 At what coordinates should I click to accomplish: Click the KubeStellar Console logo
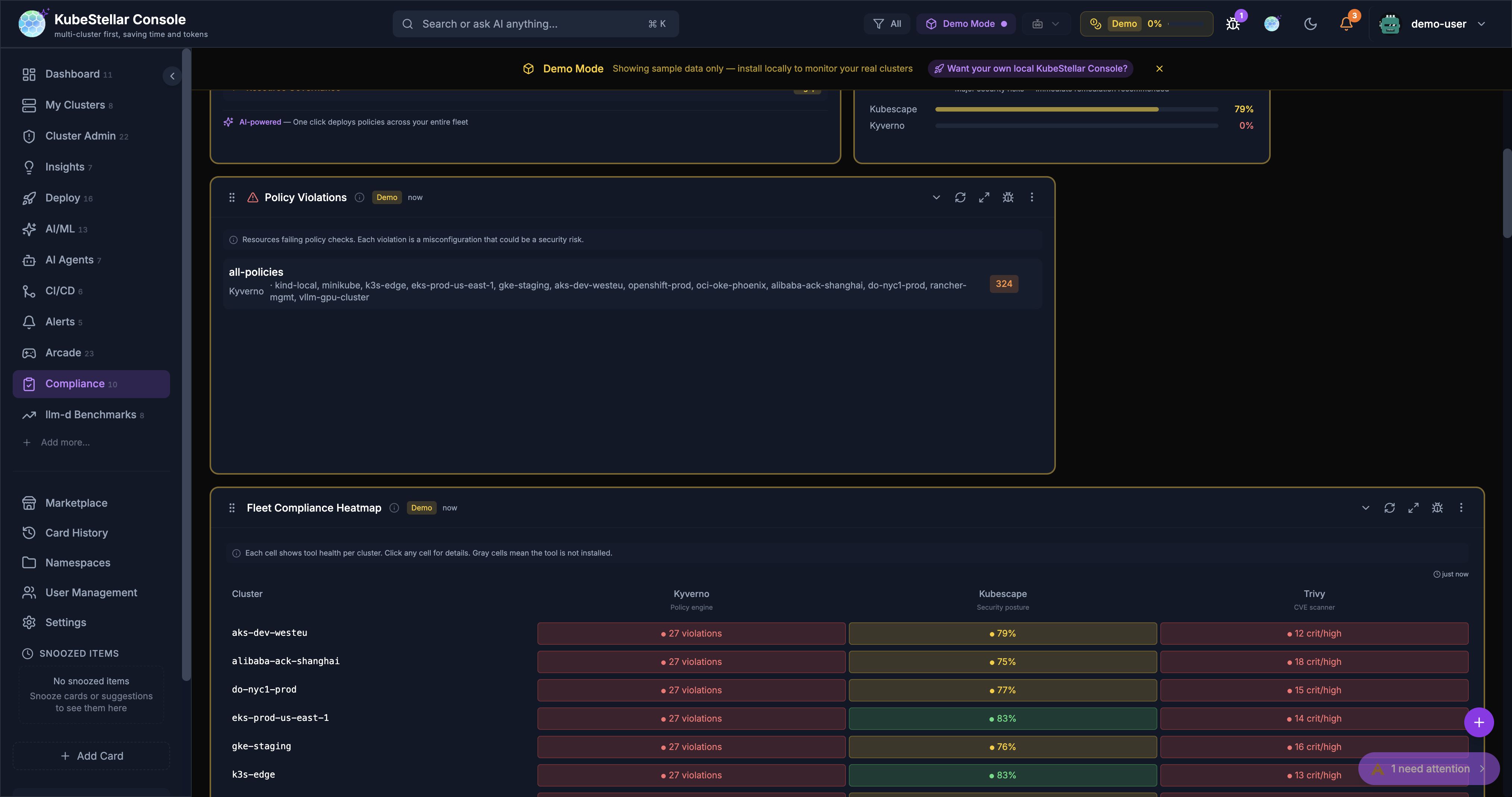32,24
